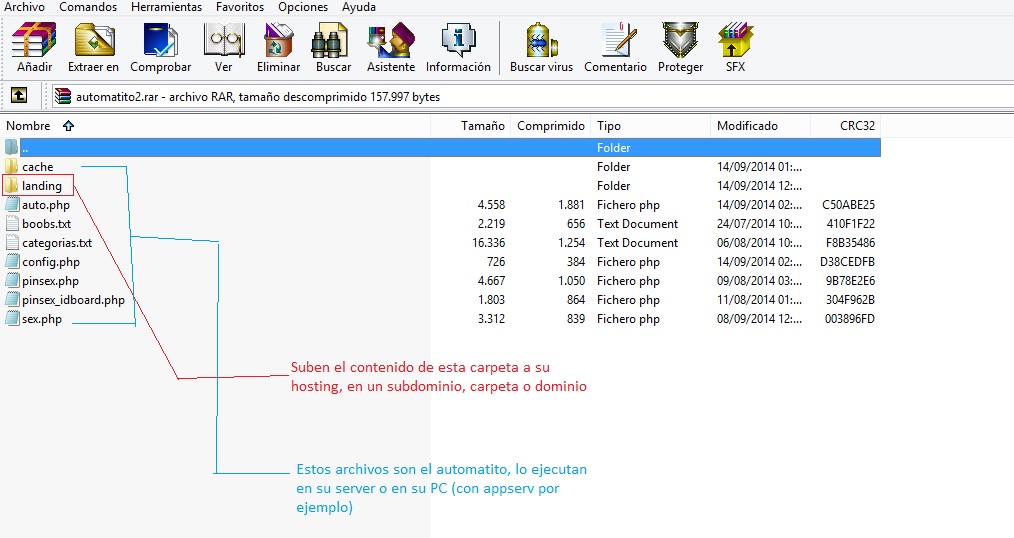The width and height of the screenshot is (1014, 538).
Task: Click the pinsex_idboard.php file icon
Action: tap(12, 299)
